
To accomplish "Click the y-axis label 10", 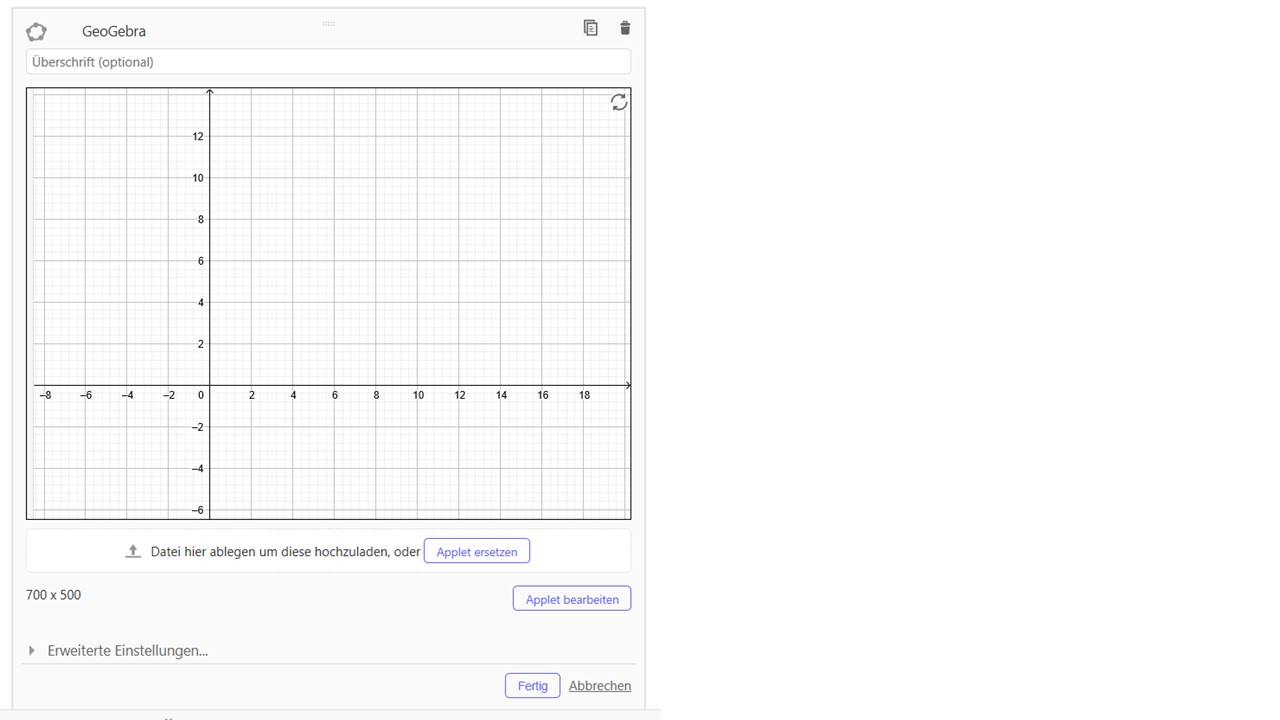I will coord(198,178).
